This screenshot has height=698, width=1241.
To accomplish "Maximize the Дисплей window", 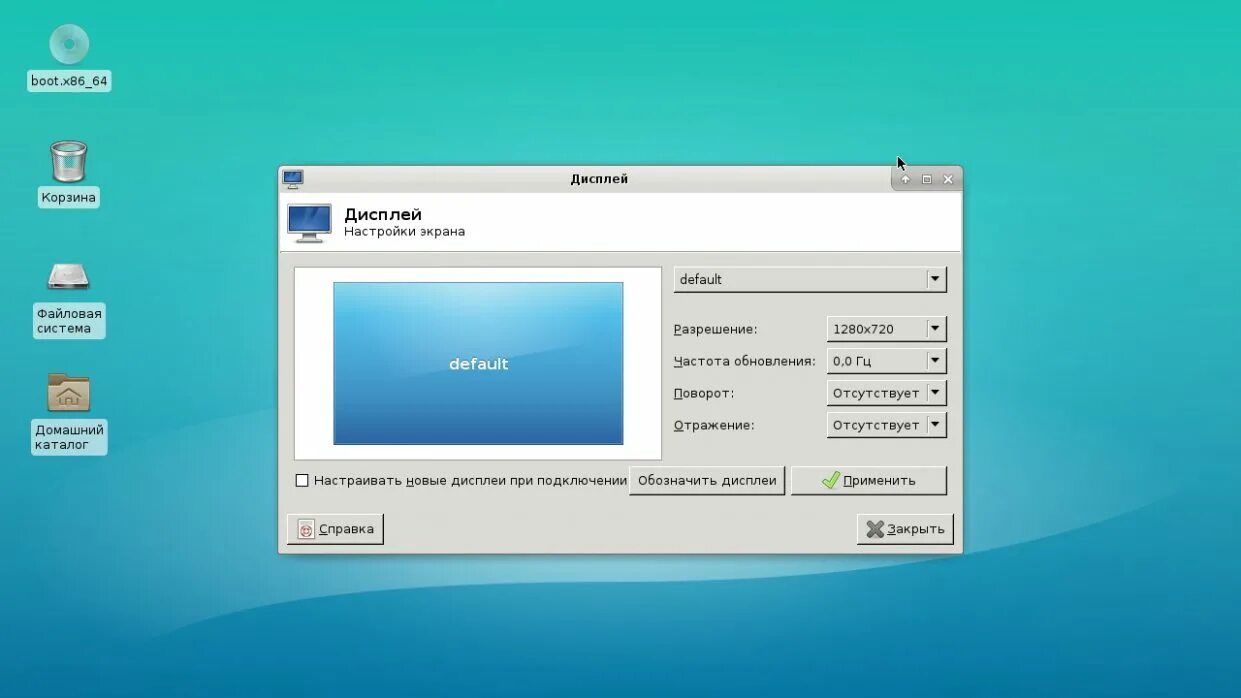I will 926,179.
